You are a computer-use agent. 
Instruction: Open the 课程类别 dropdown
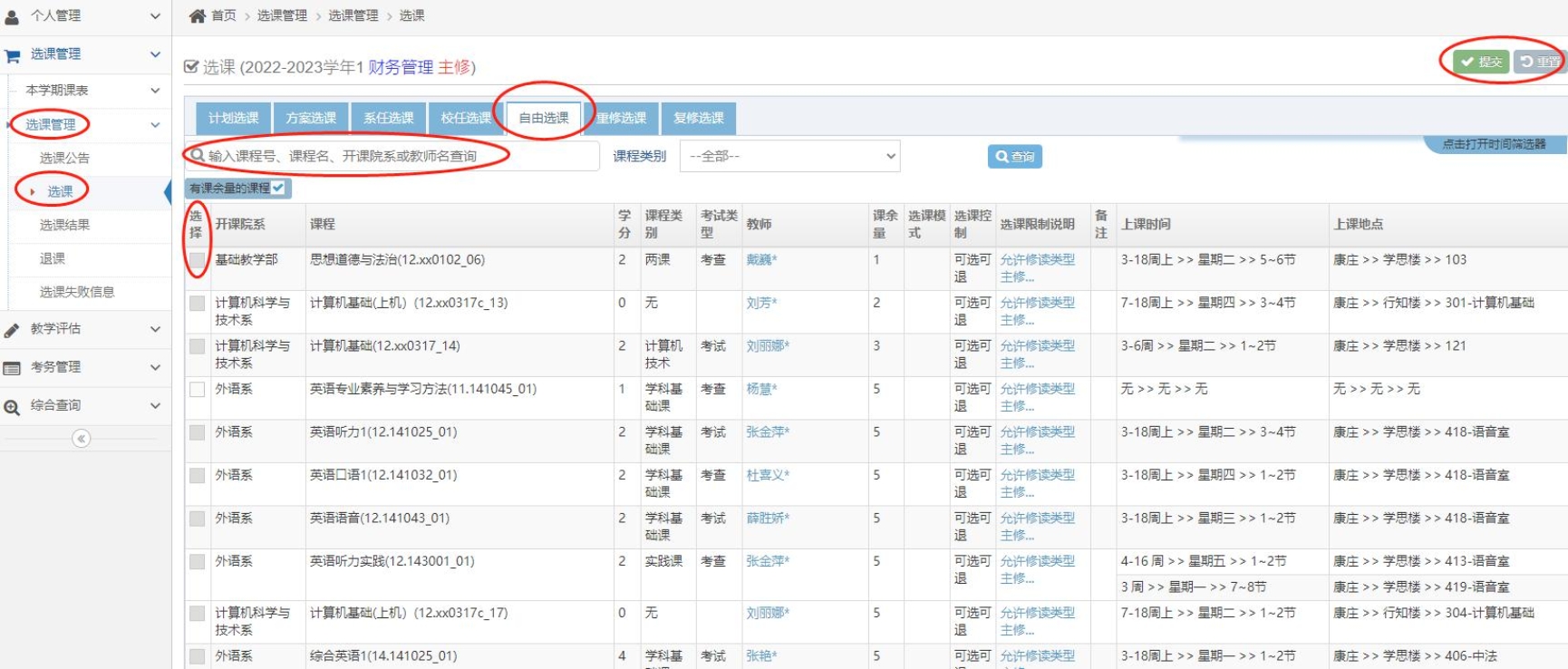pos(789,156)
